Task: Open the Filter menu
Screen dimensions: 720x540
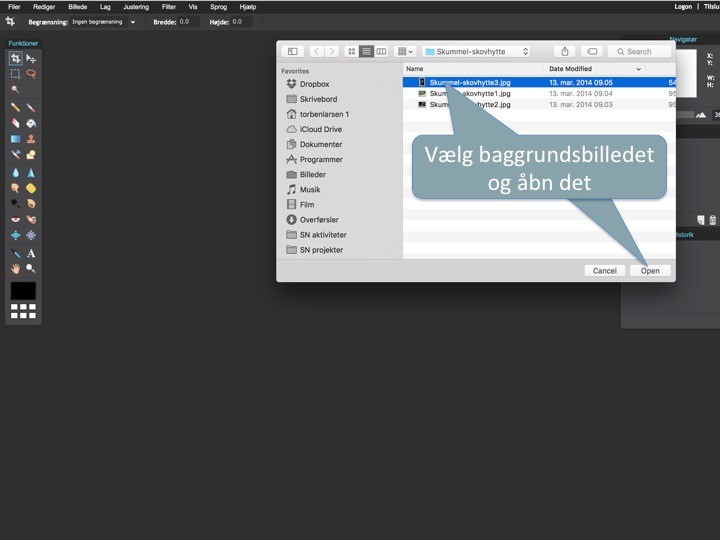Action: click(x=168, y=6)
